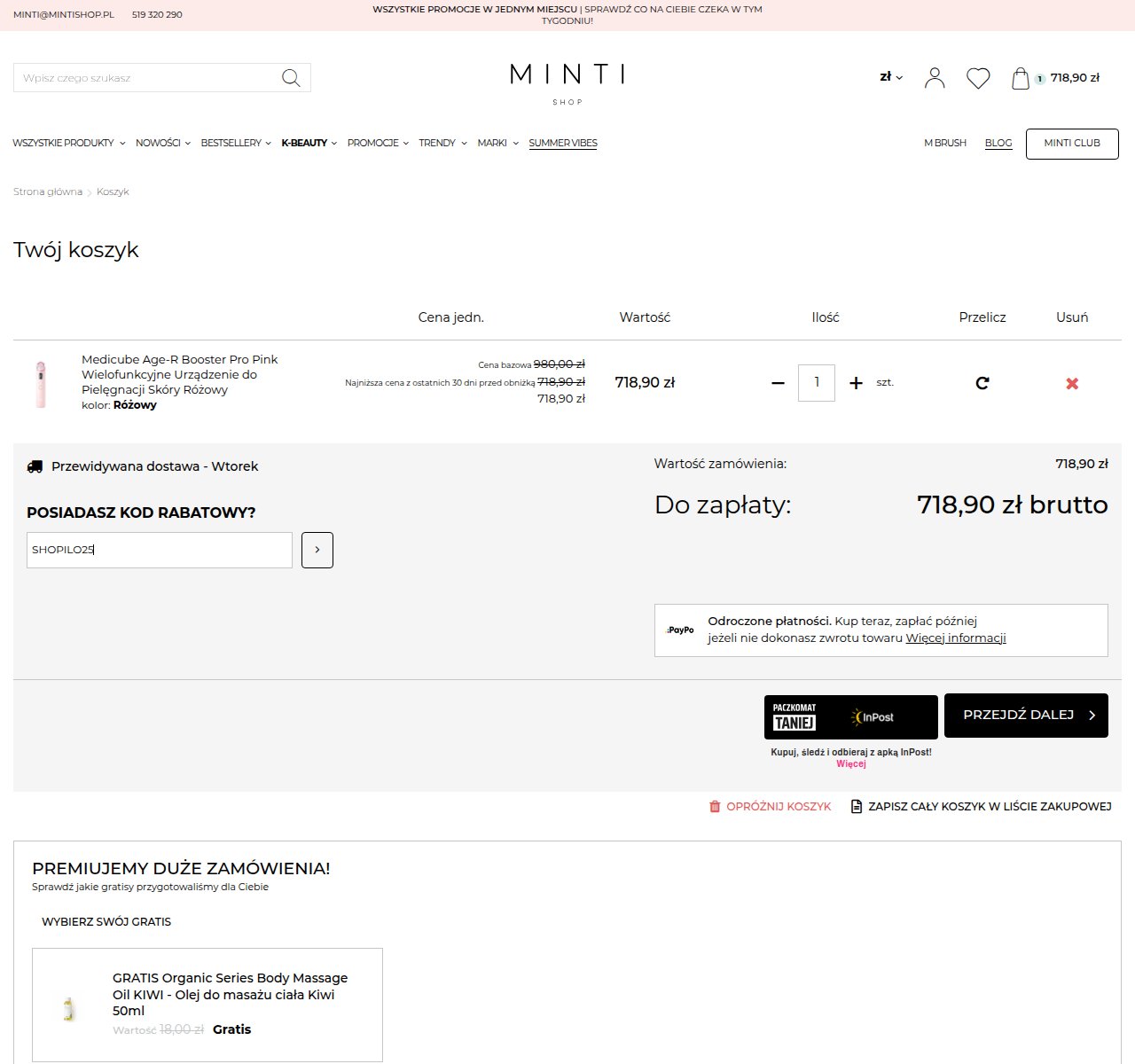This screenshot has width=1135, height=1064.
Task: Click Zapisz cały koszyk w liście zakupowej
Action: coord(990,807)
